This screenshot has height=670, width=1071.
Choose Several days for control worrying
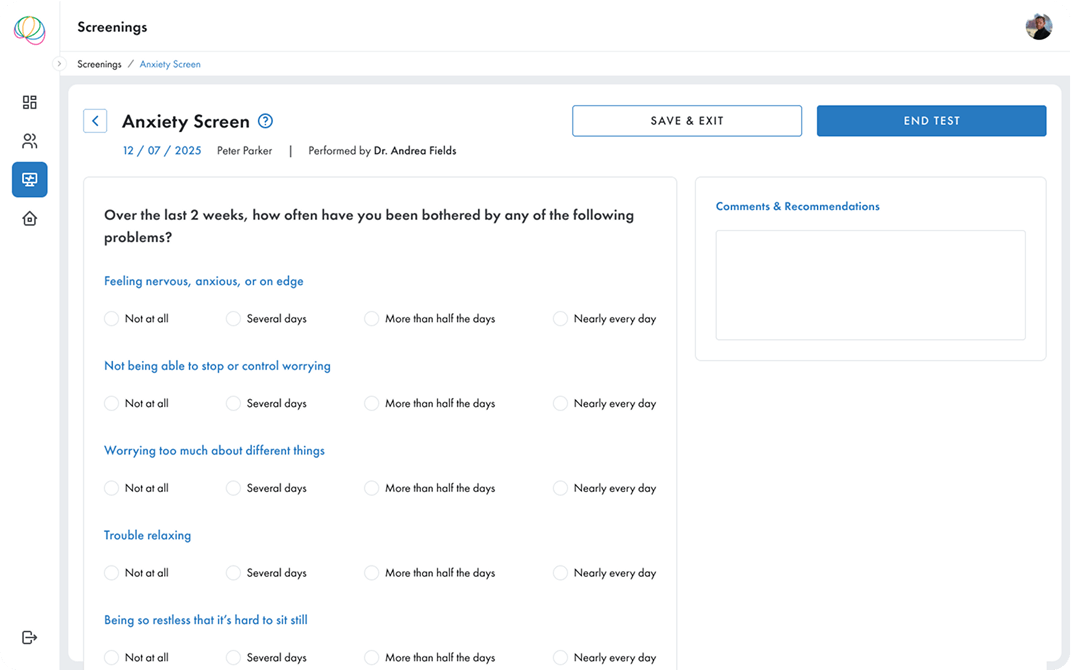(x=234, y=403)
